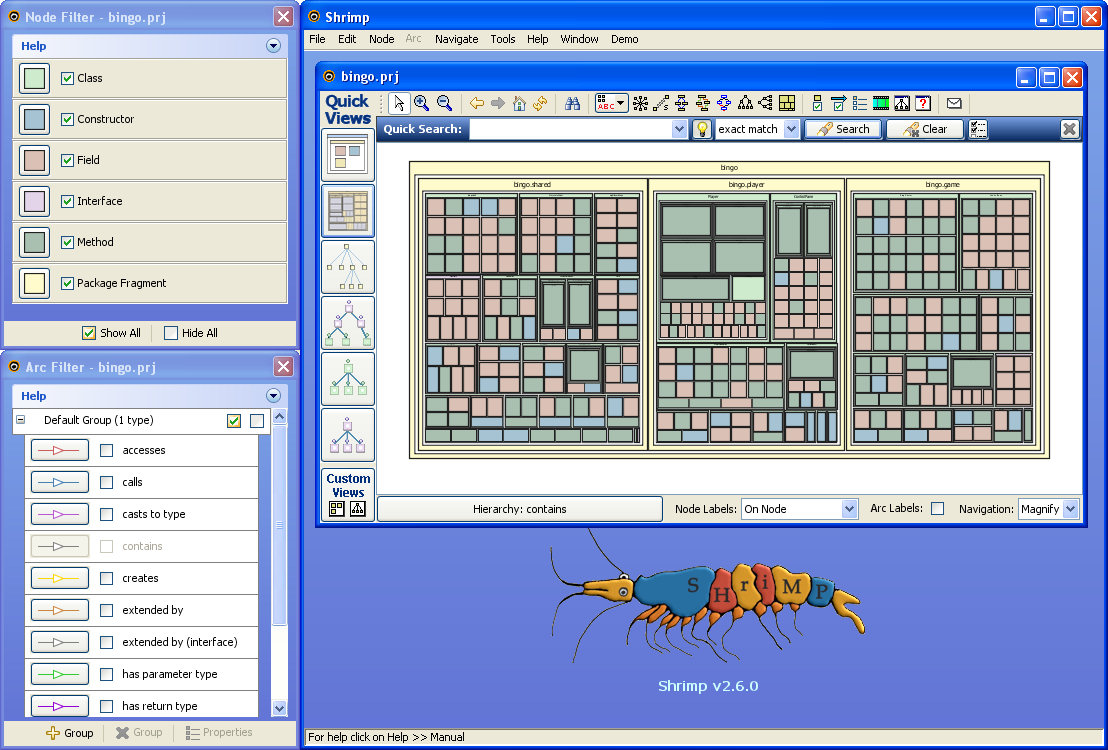Click the Class color swatch
Screen dimensions: 1108x750
(35, 78)
